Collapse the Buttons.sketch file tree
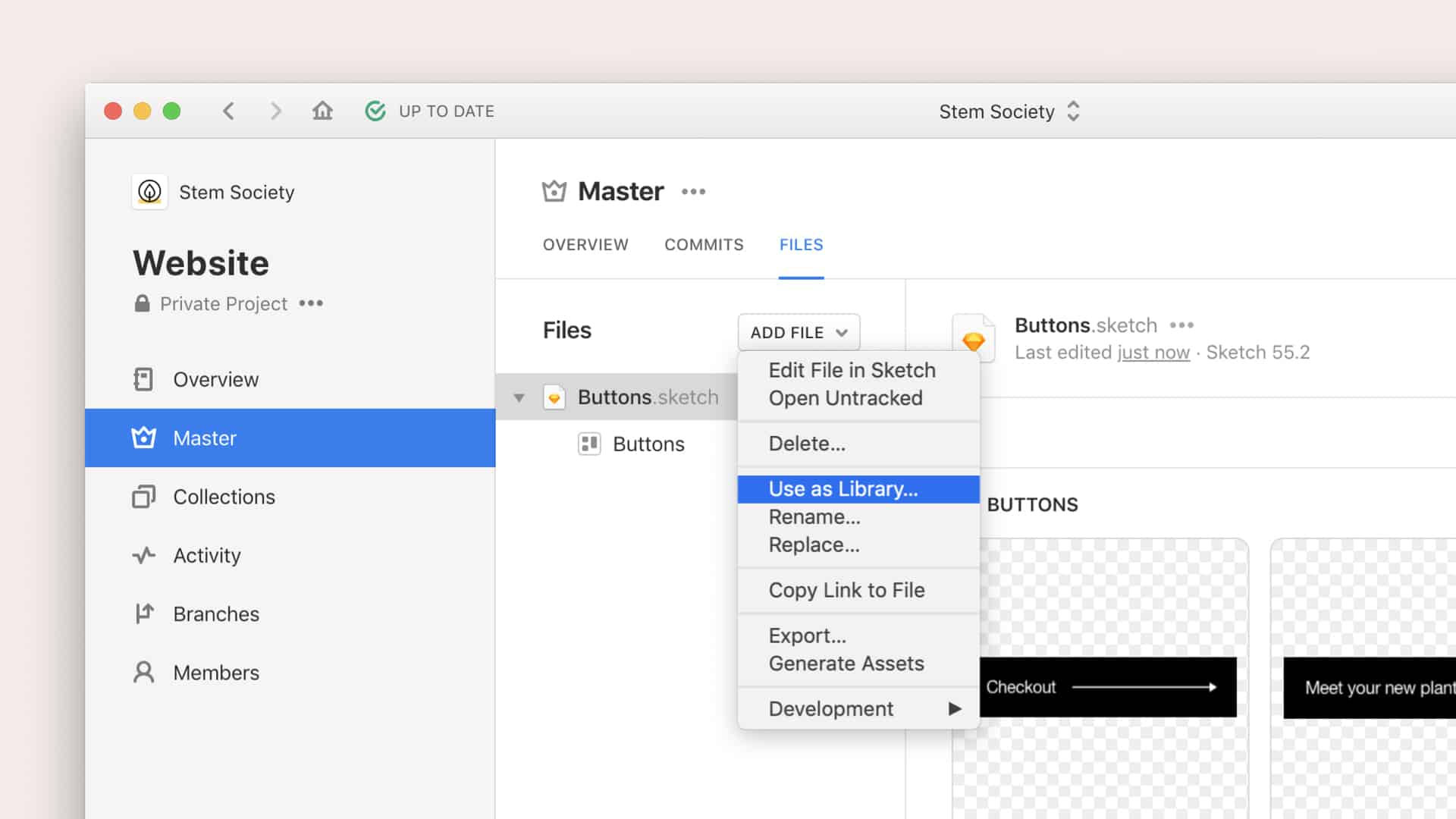1456x819 pixels. [x=519, y=397]
